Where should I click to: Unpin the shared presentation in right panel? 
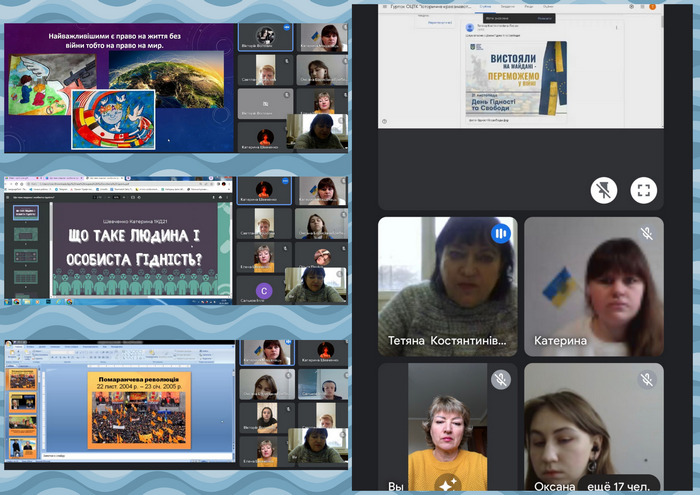pos(604,191)
